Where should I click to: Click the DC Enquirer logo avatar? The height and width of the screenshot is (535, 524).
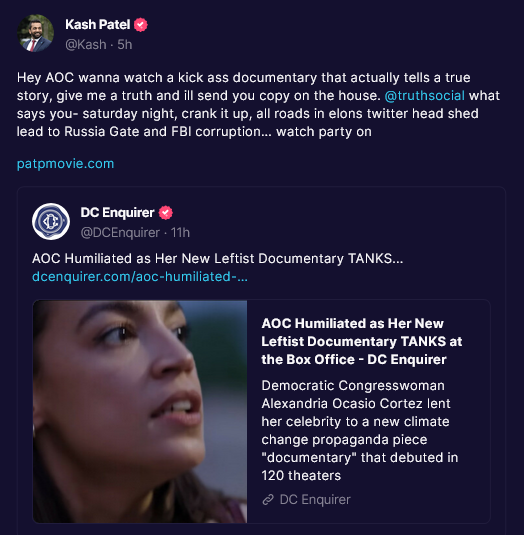click(51, 221)
